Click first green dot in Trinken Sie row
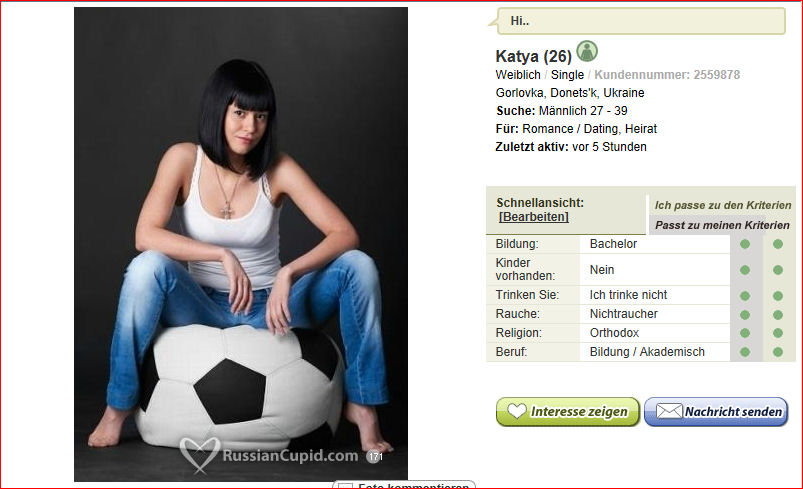803x489 pixels. (x=745, y=295)
